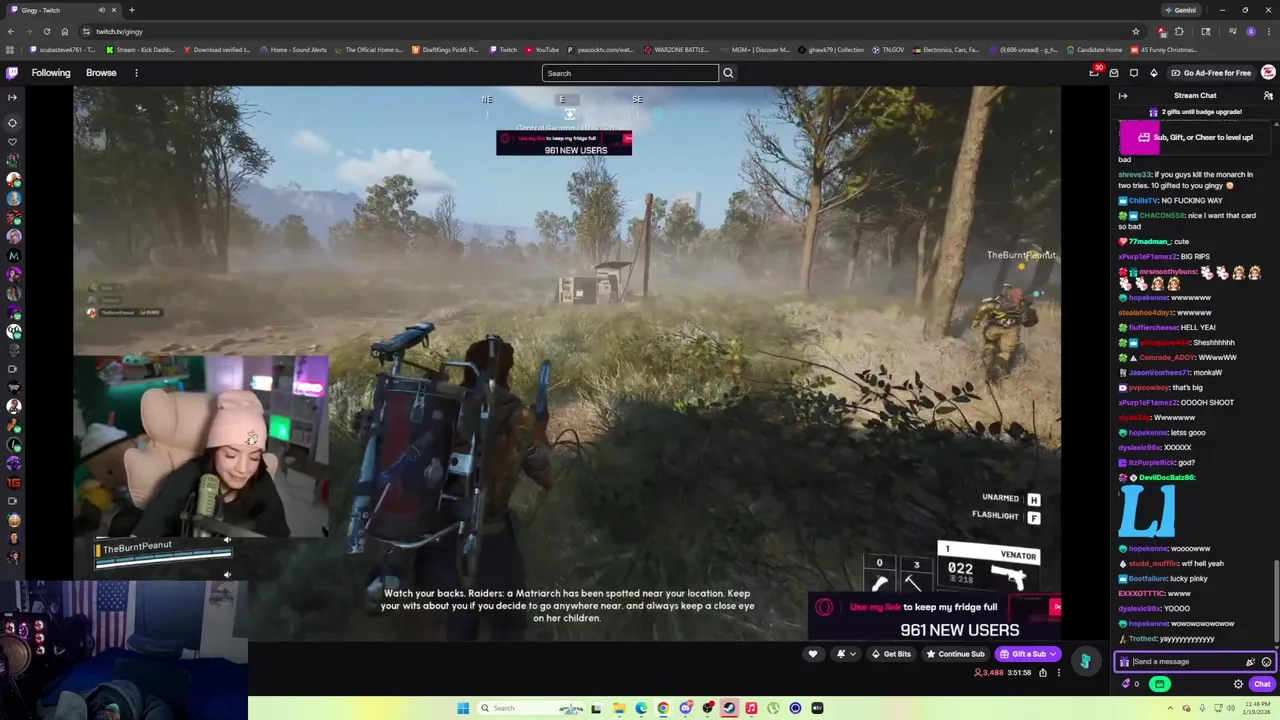This screenshot has width=1280, height=720.
Task: Open the user profile avatar menu
Action: coord(1268,73)
